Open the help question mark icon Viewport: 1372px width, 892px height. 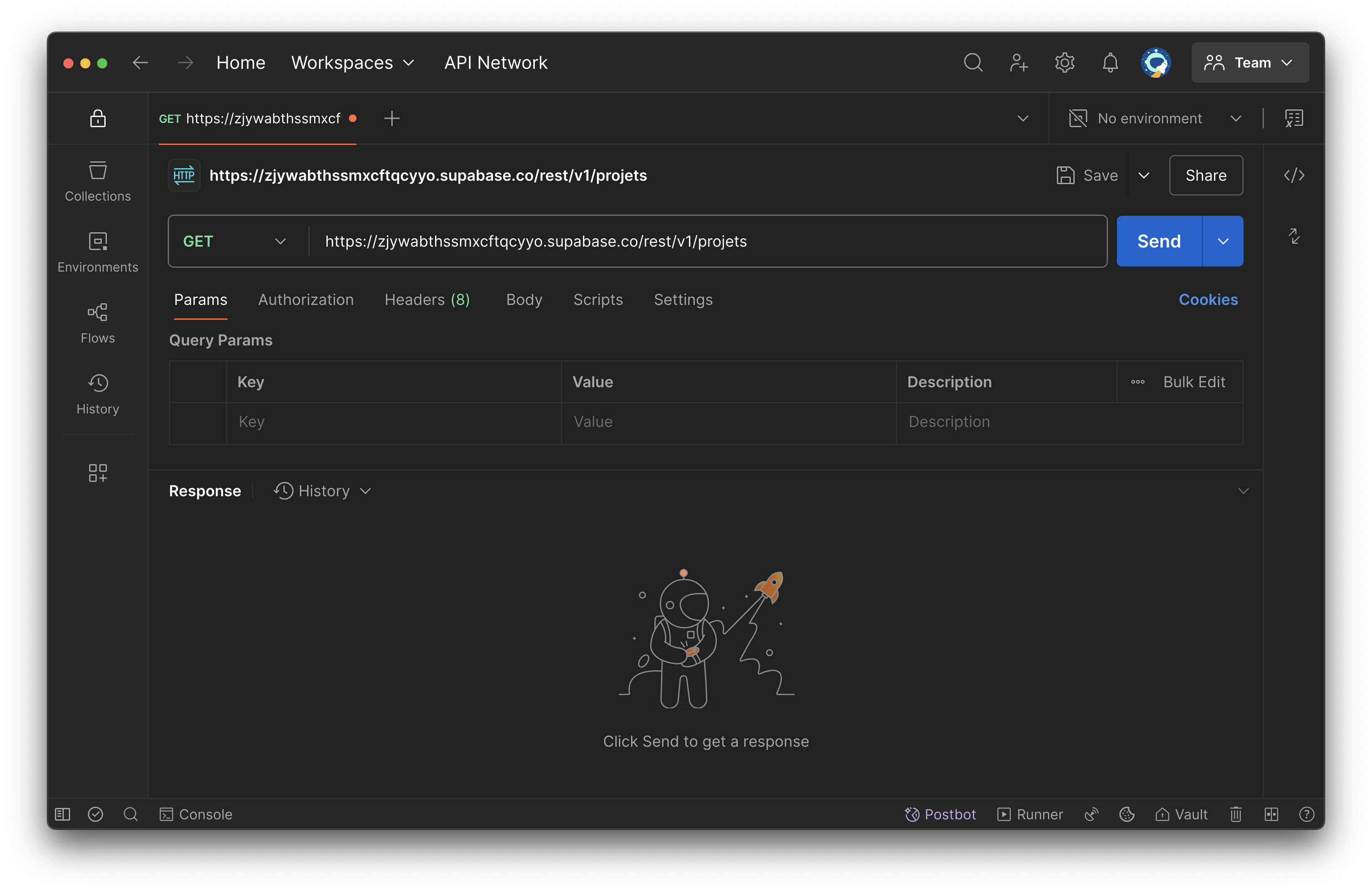pos(1306,814)
